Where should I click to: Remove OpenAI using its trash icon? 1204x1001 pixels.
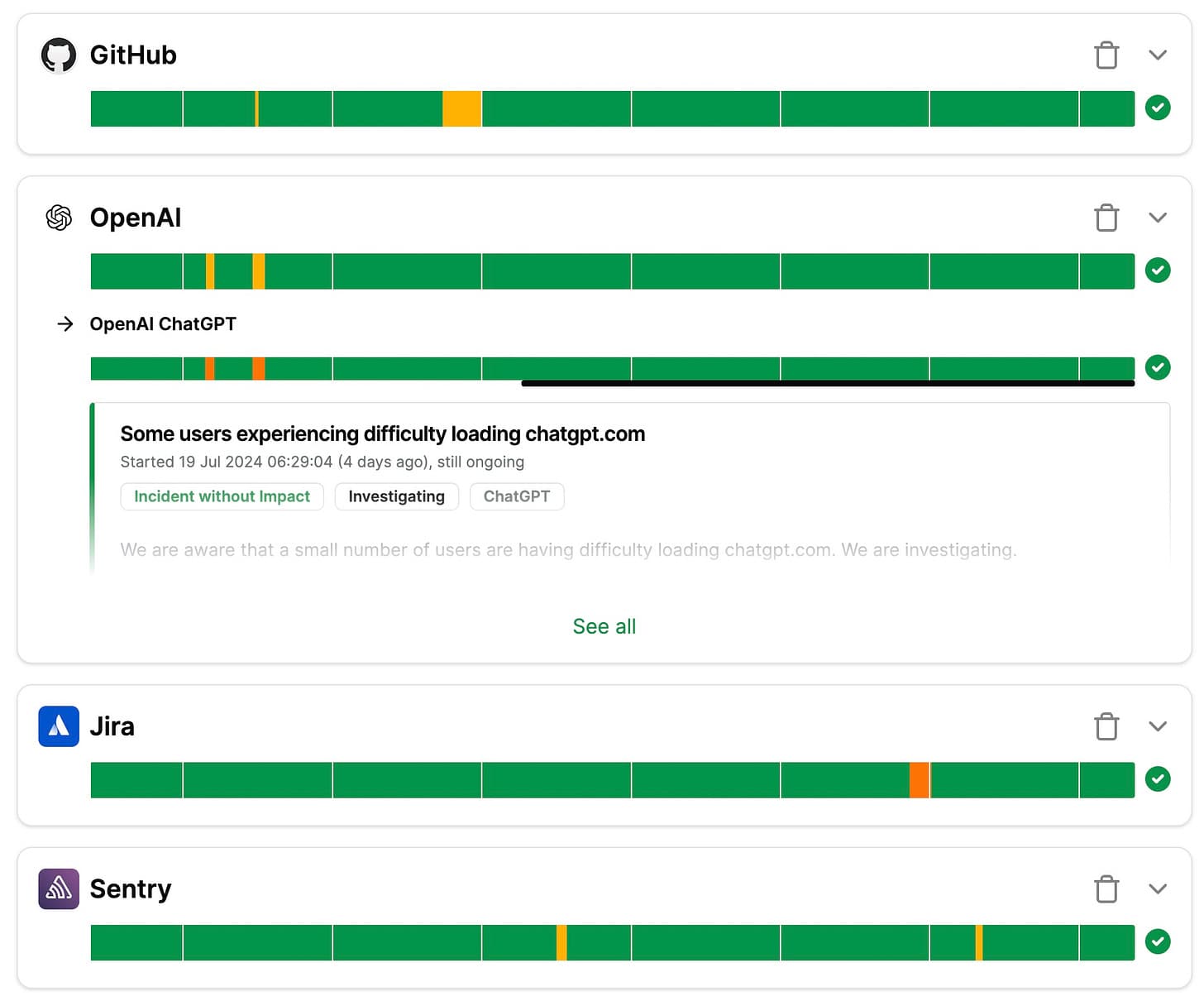click(x=1106, y=218)
